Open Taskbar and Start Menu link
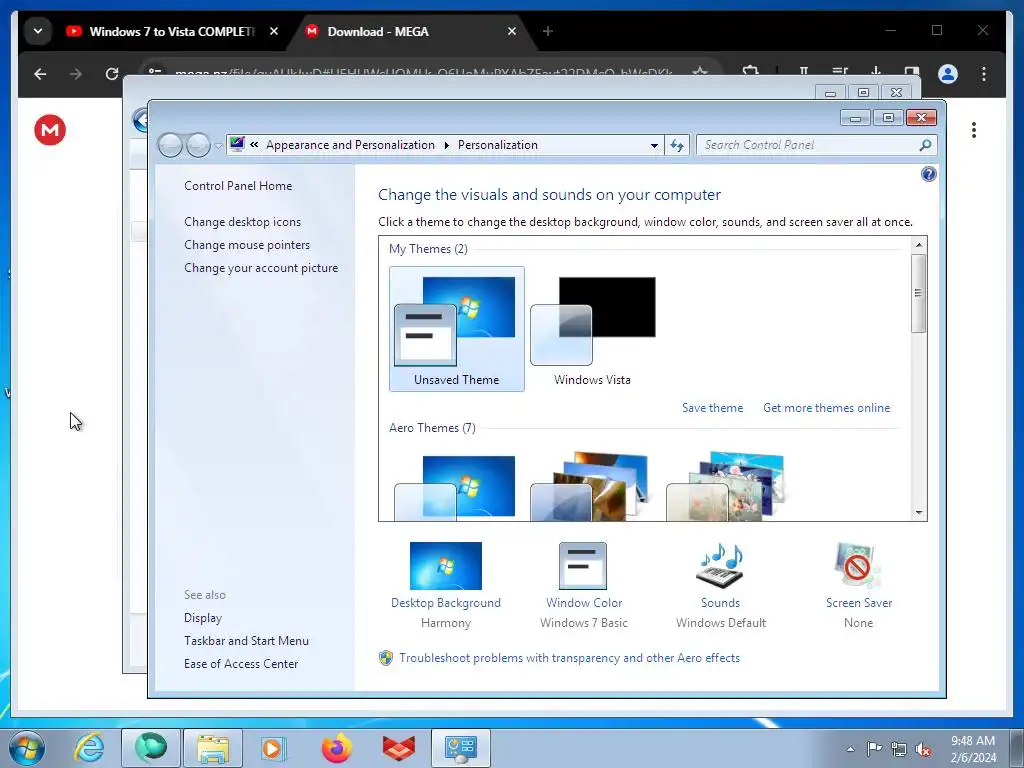 (x=246, y=641)
